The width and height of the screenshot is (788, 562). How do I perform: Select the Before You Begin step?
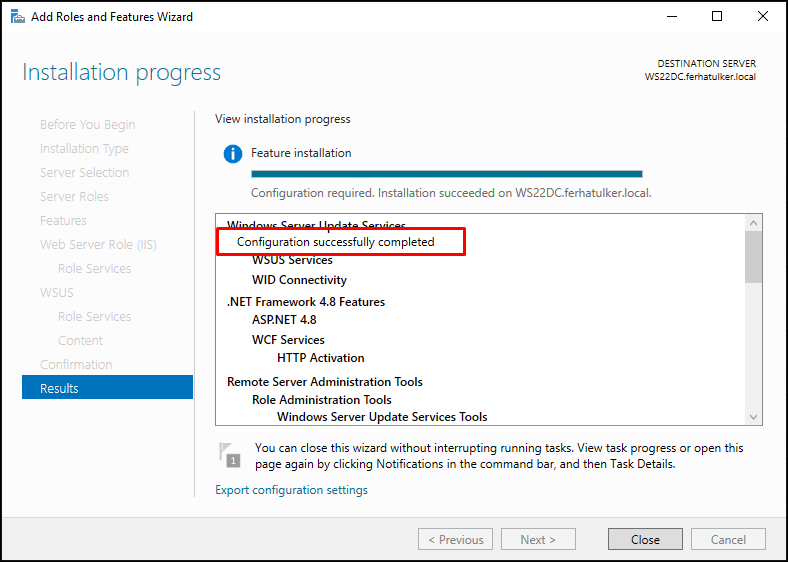87,125
